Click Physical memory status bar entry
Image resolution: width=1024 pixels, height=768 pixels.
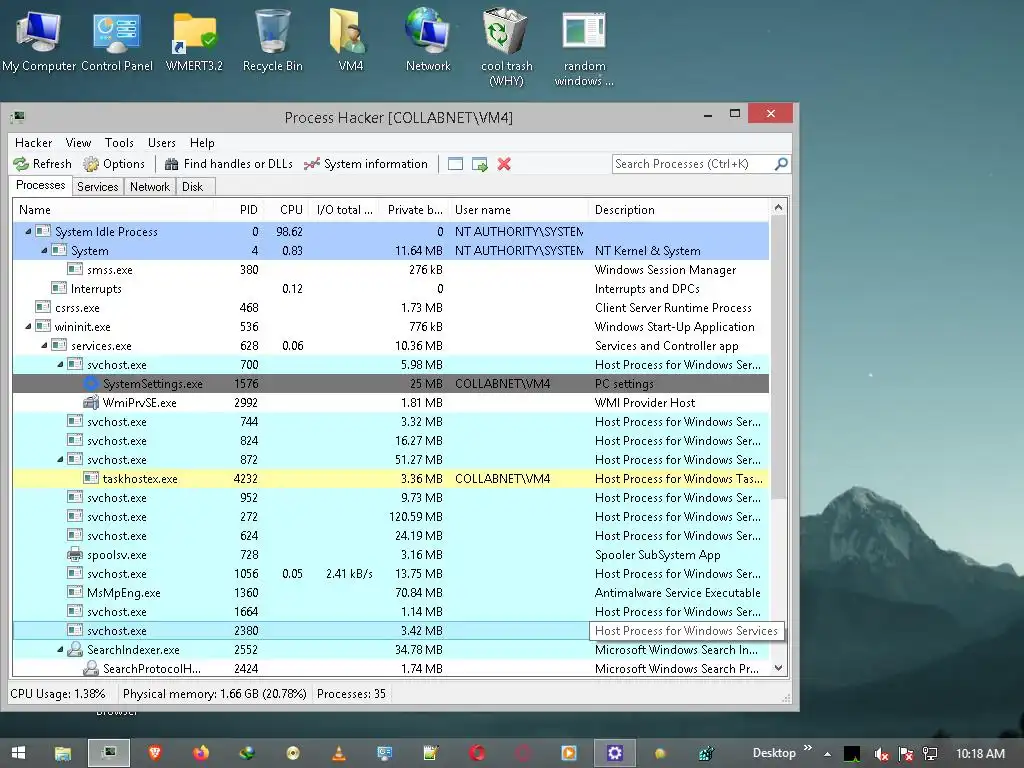[214, 694]
